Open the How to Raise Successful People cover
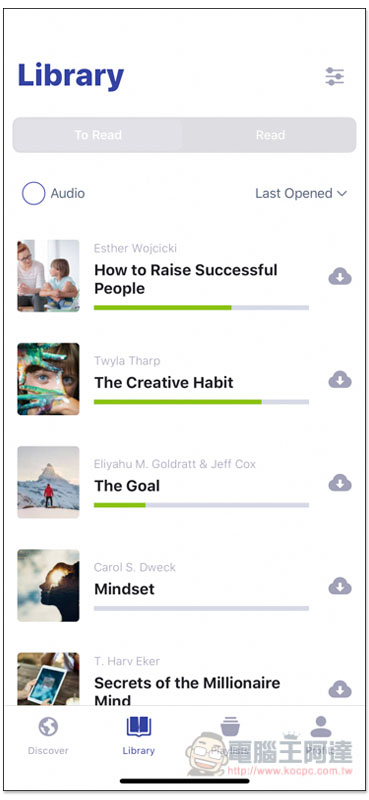The width and height of the screenshot is (369, 800). point(48,276)
